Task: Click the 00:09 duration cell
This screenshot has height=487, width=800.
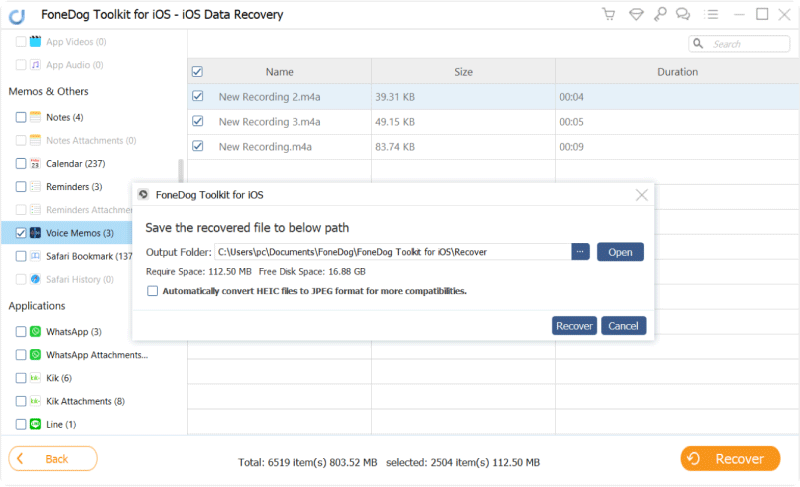Action: click(571, 147)
